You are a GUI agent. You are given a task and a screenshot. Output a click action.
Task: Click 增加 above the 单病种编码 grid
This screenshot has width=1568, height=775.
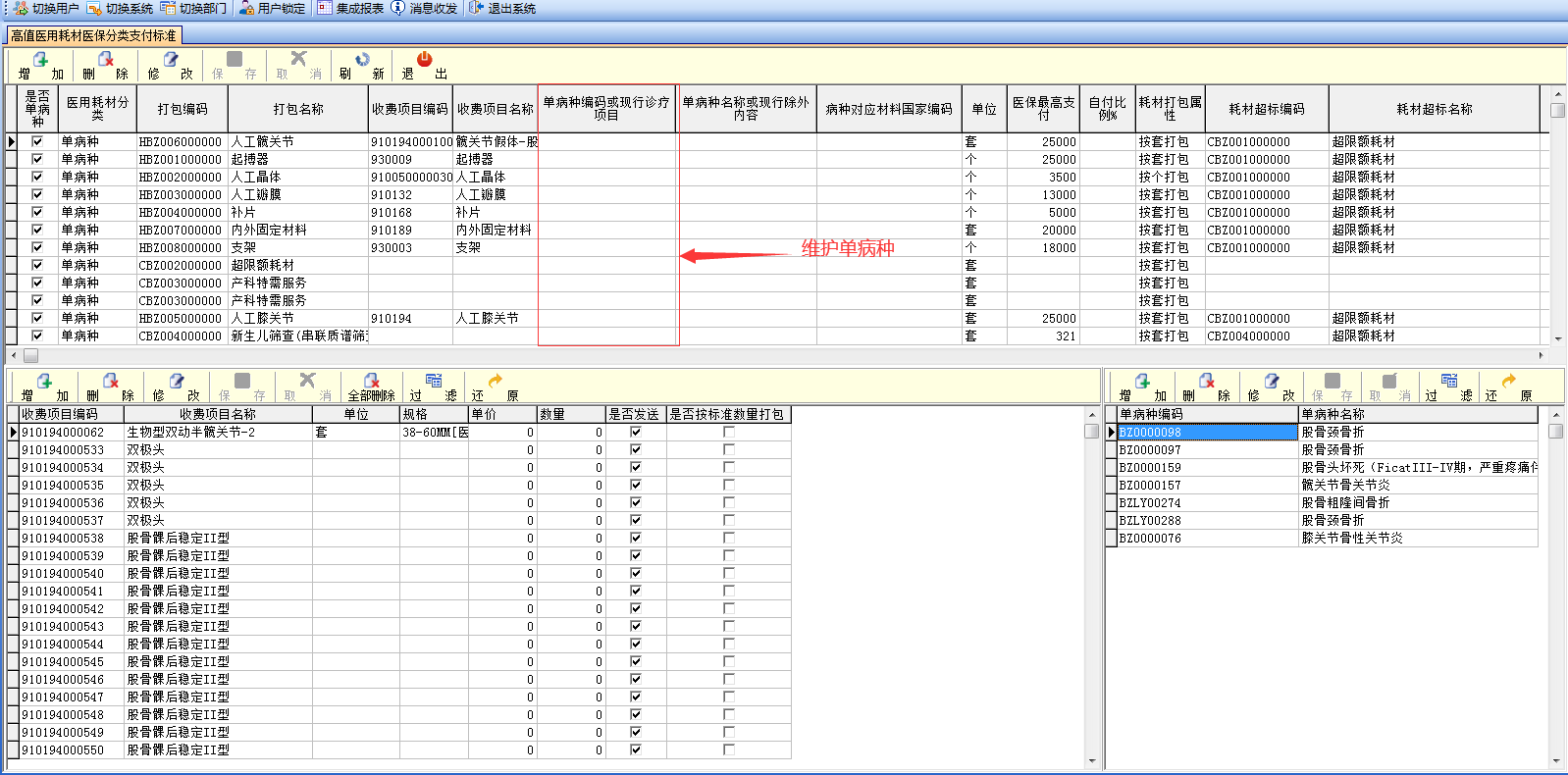click(x=1142, y=387)
